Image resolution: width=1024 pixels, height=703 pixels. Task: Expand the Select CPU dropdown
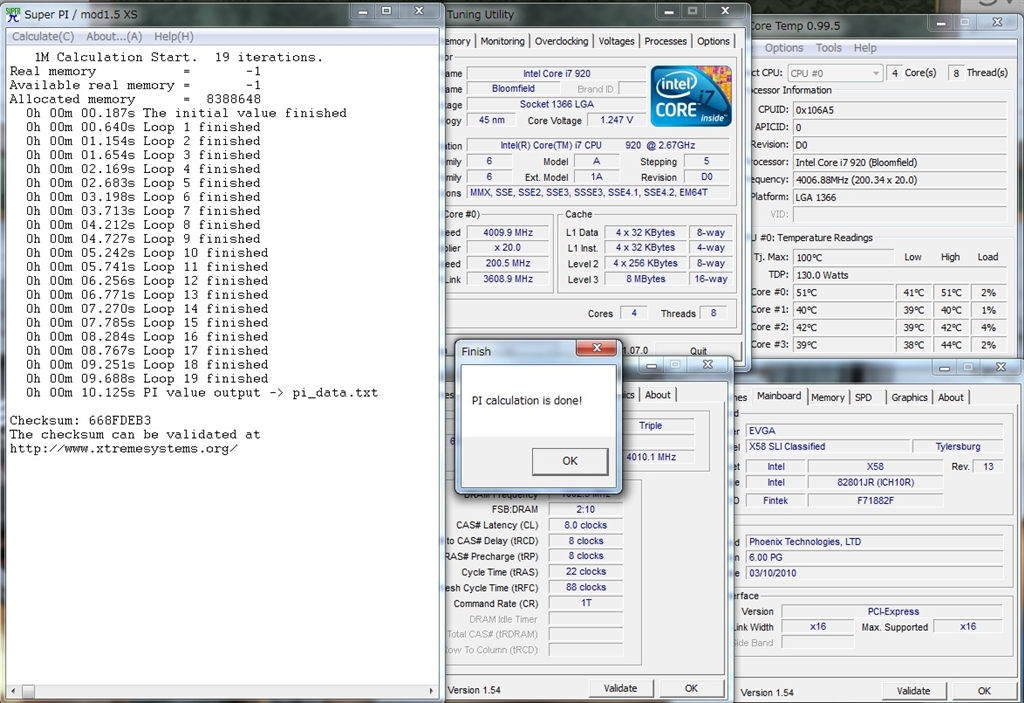tap(875, 73)
